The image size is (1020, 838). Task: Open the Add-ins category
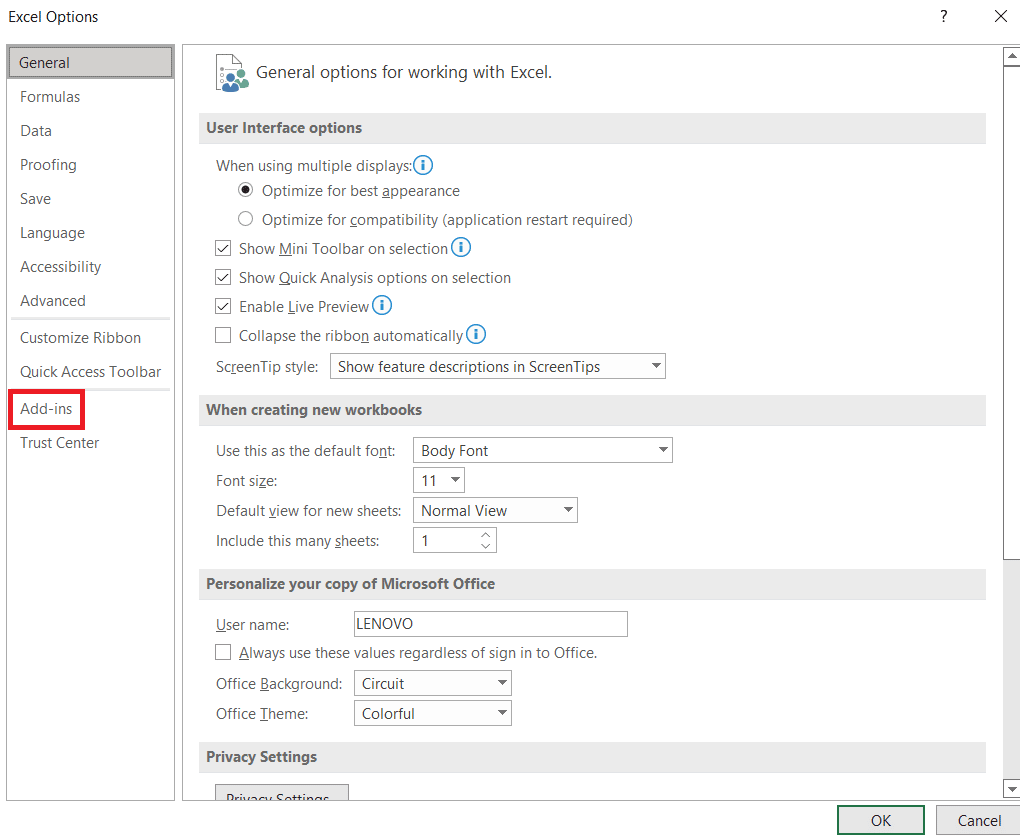(x=46, y=409)
